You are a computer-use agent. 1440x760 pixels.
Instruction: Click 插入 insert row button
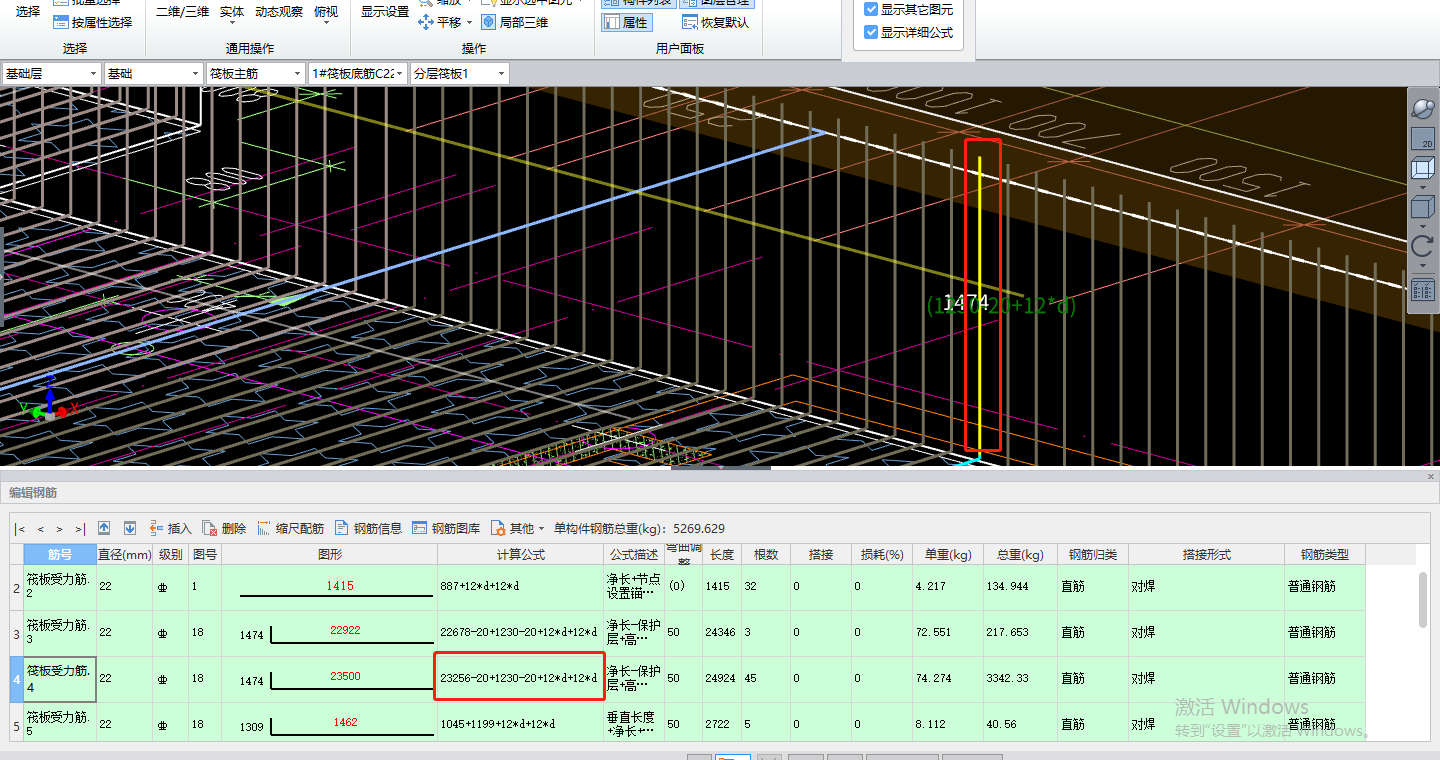coord(170,528)
